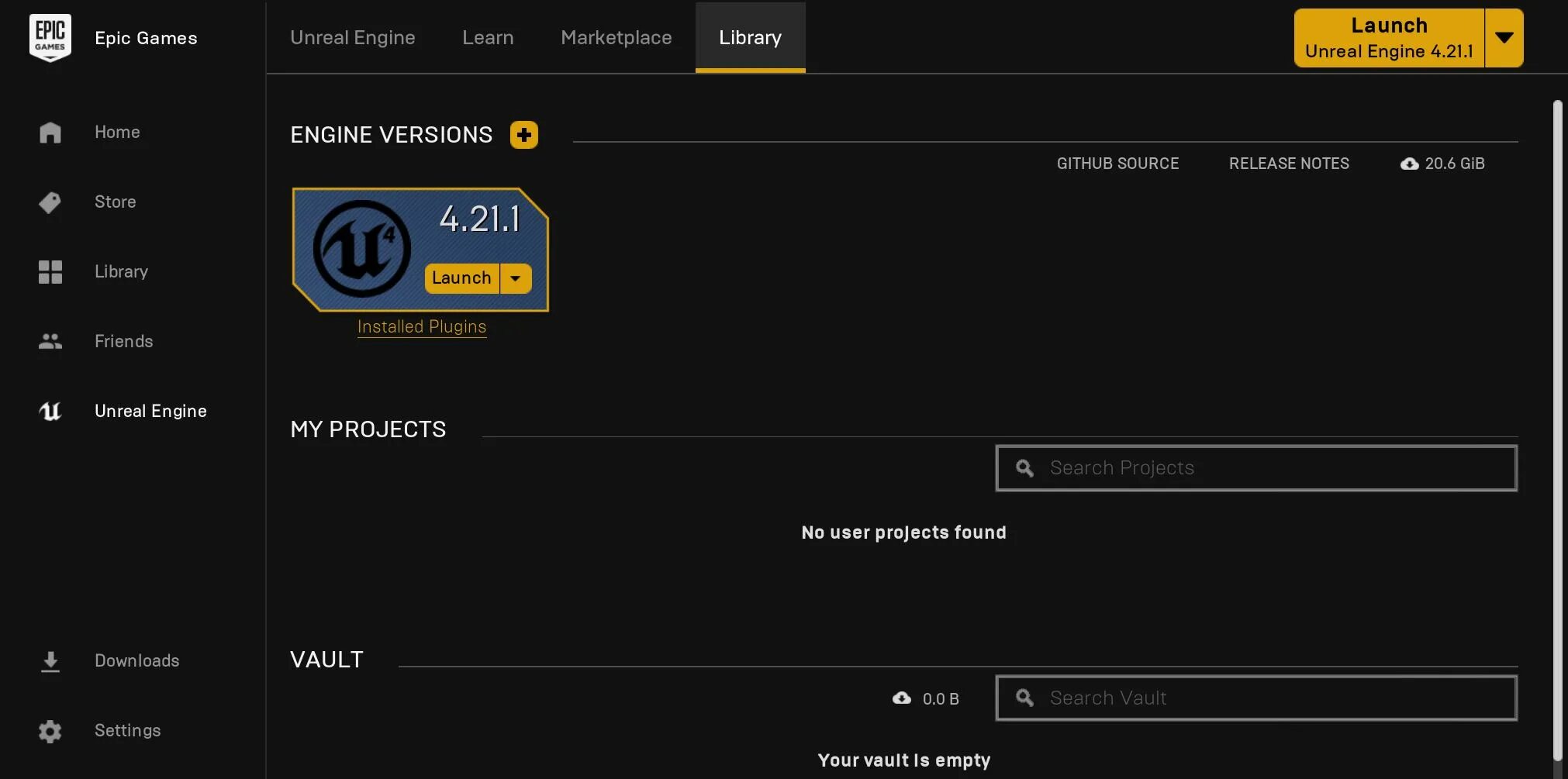This screenshot has height=779, width=1568.
Task: Click the Store label in sidebar
Action: (x=115, y=202)
